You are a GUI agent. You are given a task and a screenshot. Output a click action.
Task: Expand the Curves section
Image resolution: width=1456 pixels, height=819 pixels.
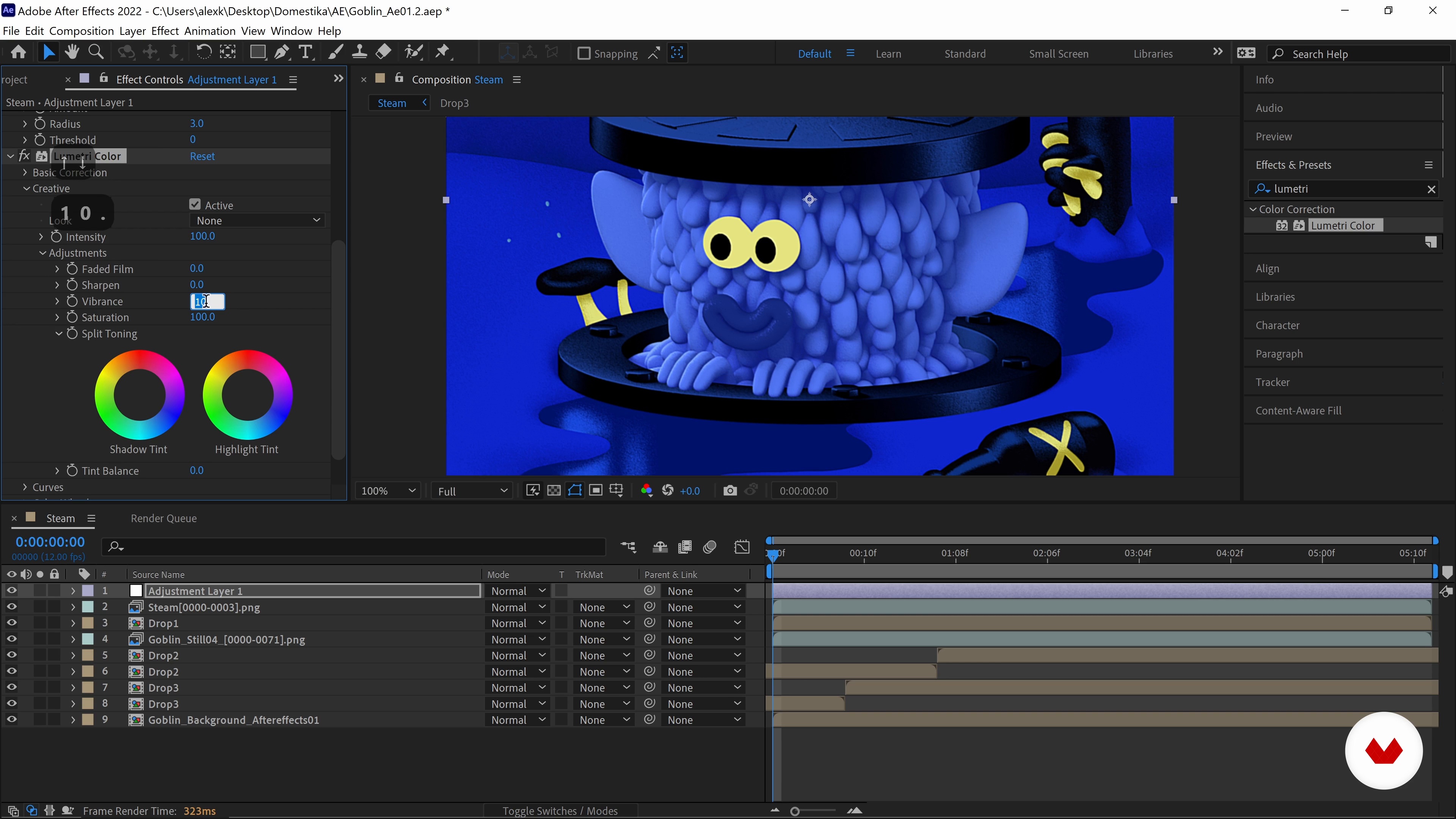click(25, 486)
